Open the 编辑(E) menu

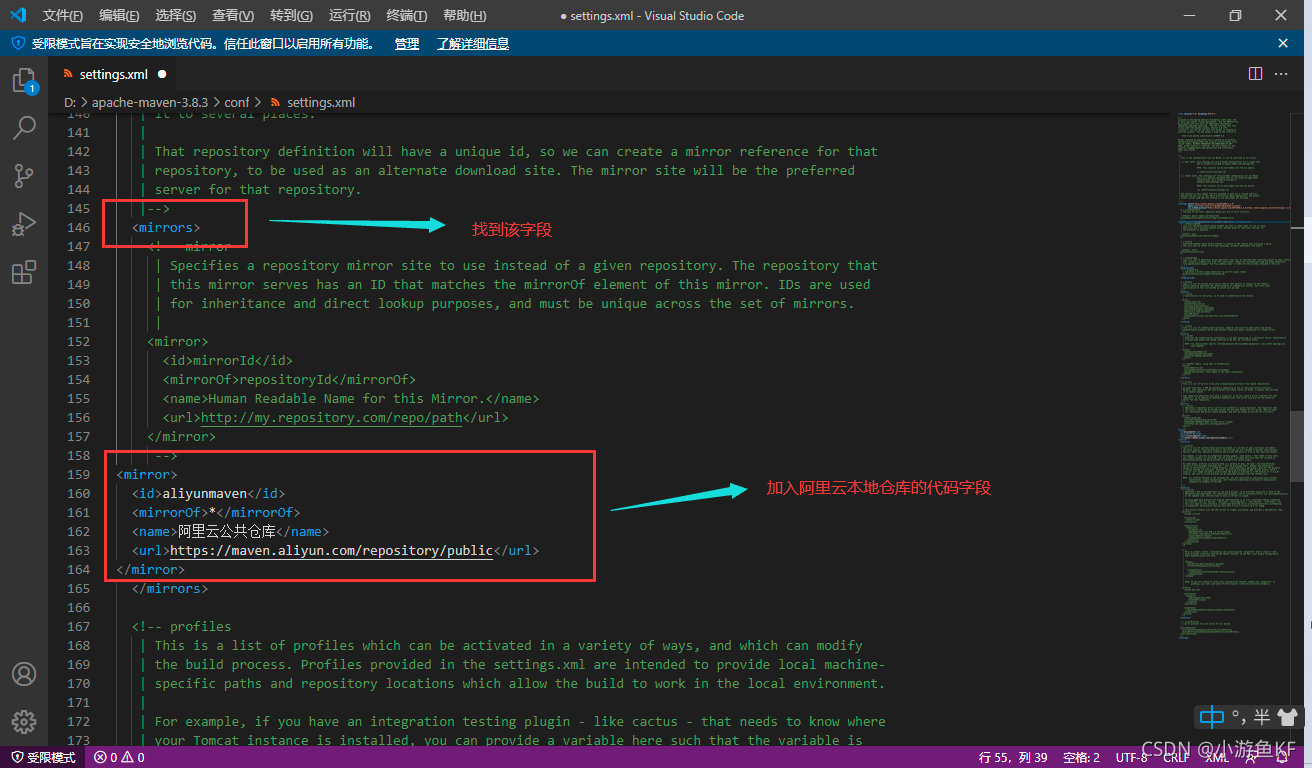click(119, 15)
